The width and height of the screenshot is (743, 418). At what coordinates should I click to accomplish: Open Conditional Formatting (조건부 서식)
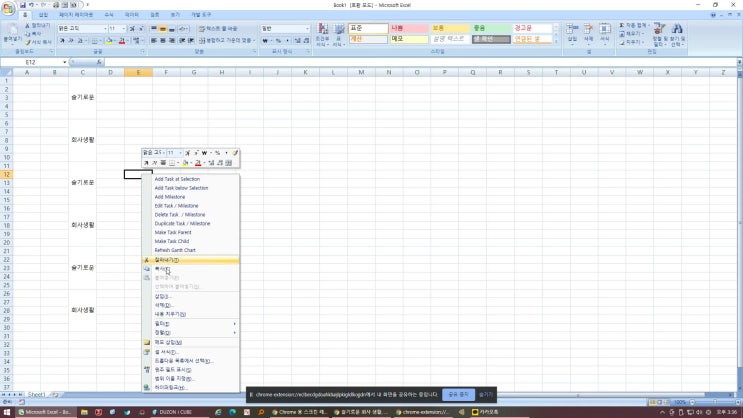coord(323,35)
